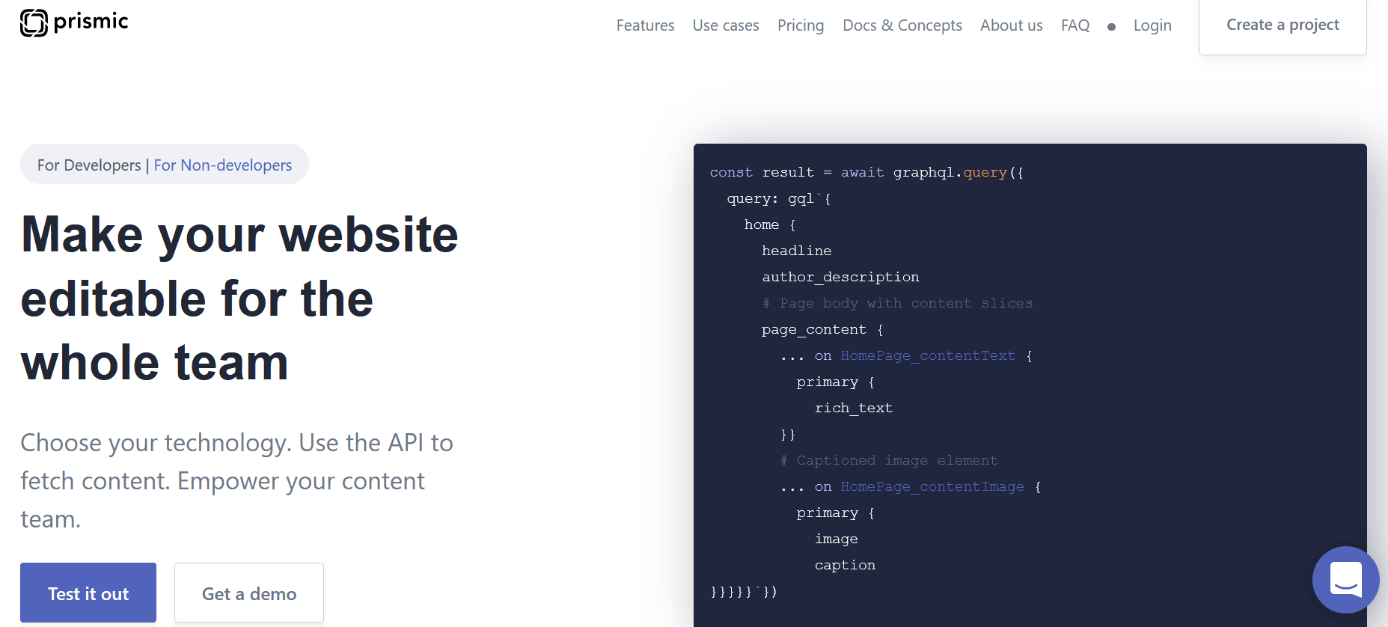This screenshot has width=1388, height=627.
Task: Switch to the For Non-developers view
Action: (223, 165)
